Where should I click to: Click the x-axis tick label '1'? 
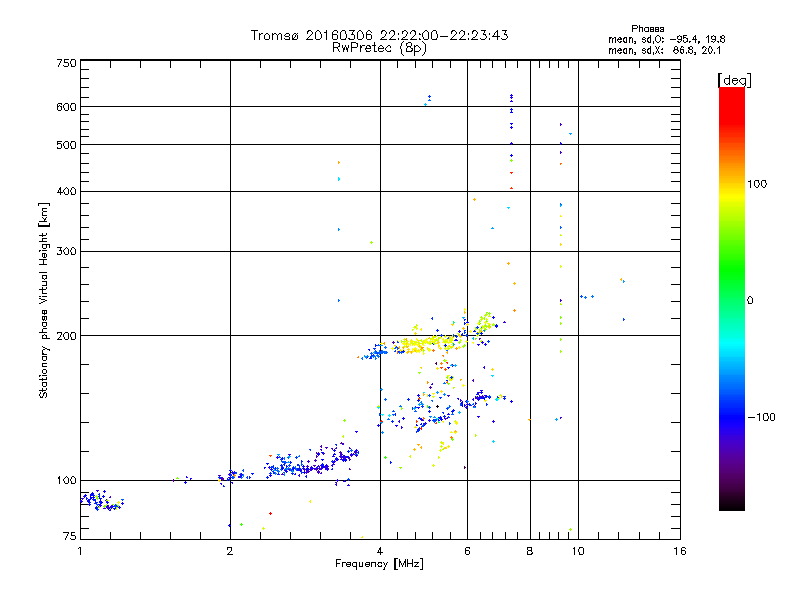coord(80,551)
